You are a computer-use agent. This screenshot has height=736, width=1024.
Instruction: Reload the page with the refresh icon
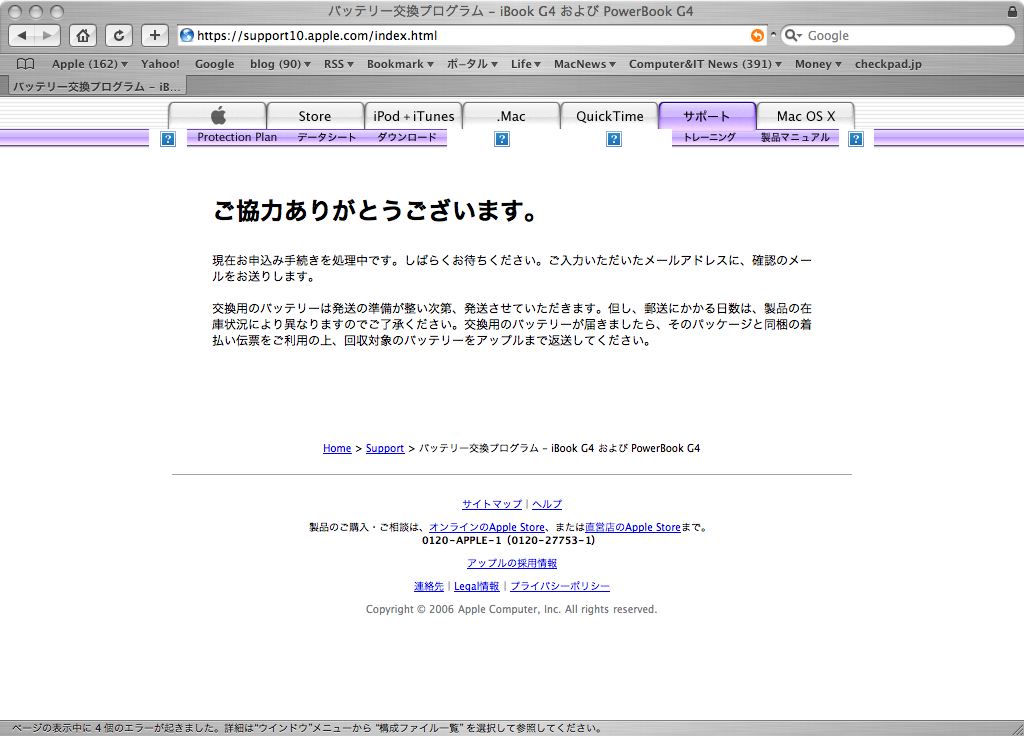click(x=119, y=35)
